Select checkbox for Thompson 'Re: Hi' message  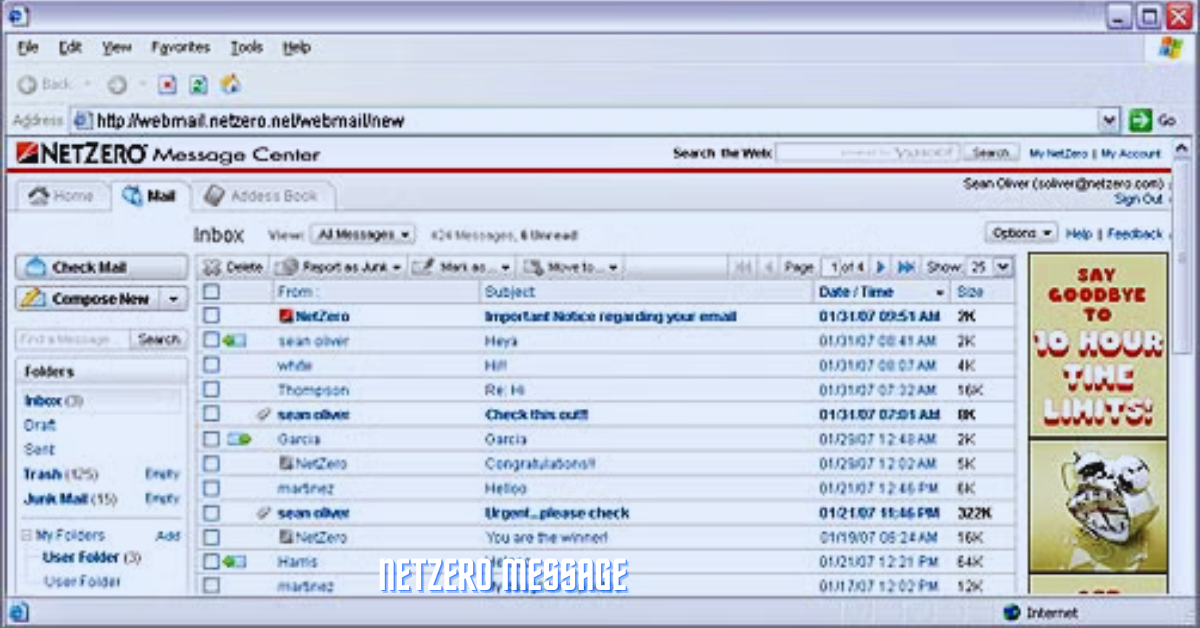tap(211, 390)
